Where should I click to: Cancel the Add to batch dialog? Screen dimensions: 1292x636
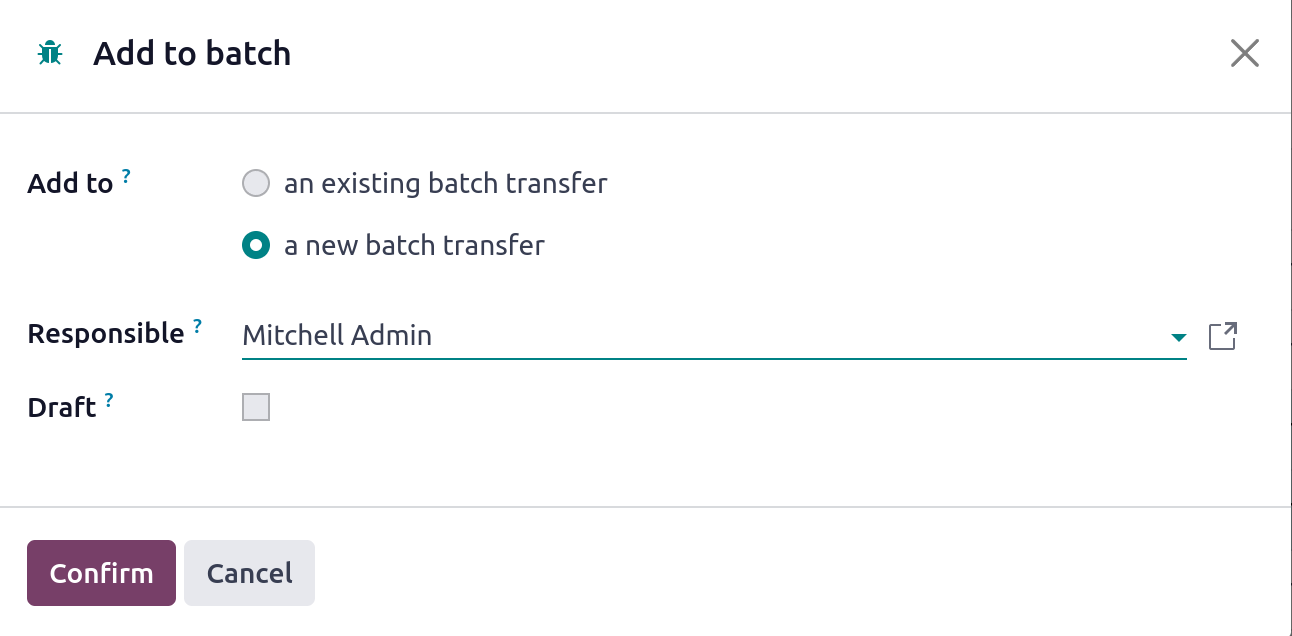click(249, 573)
